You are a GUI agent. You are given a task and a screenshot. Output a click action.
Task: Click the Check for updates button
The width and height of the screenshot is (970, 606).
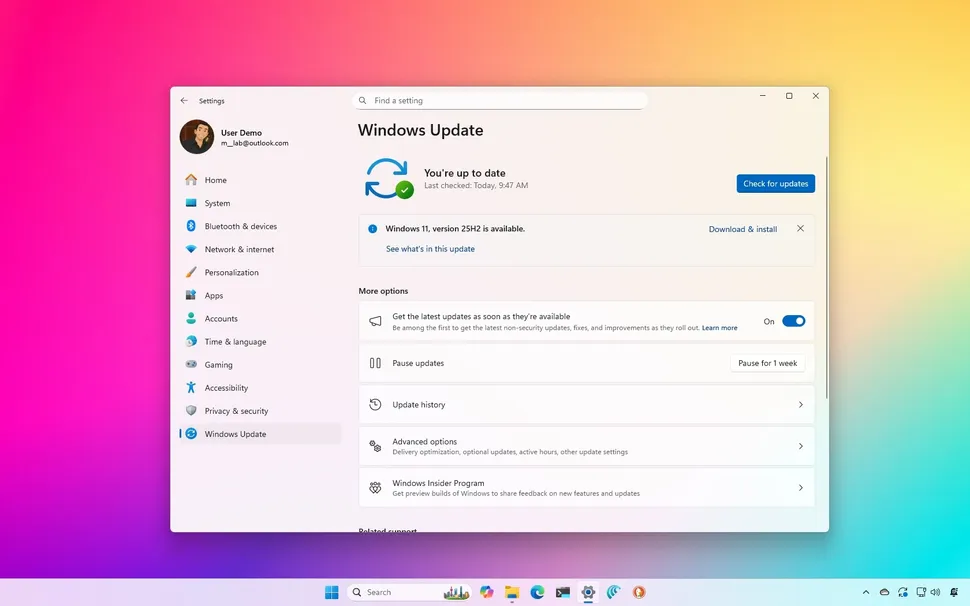pos(775,183)
